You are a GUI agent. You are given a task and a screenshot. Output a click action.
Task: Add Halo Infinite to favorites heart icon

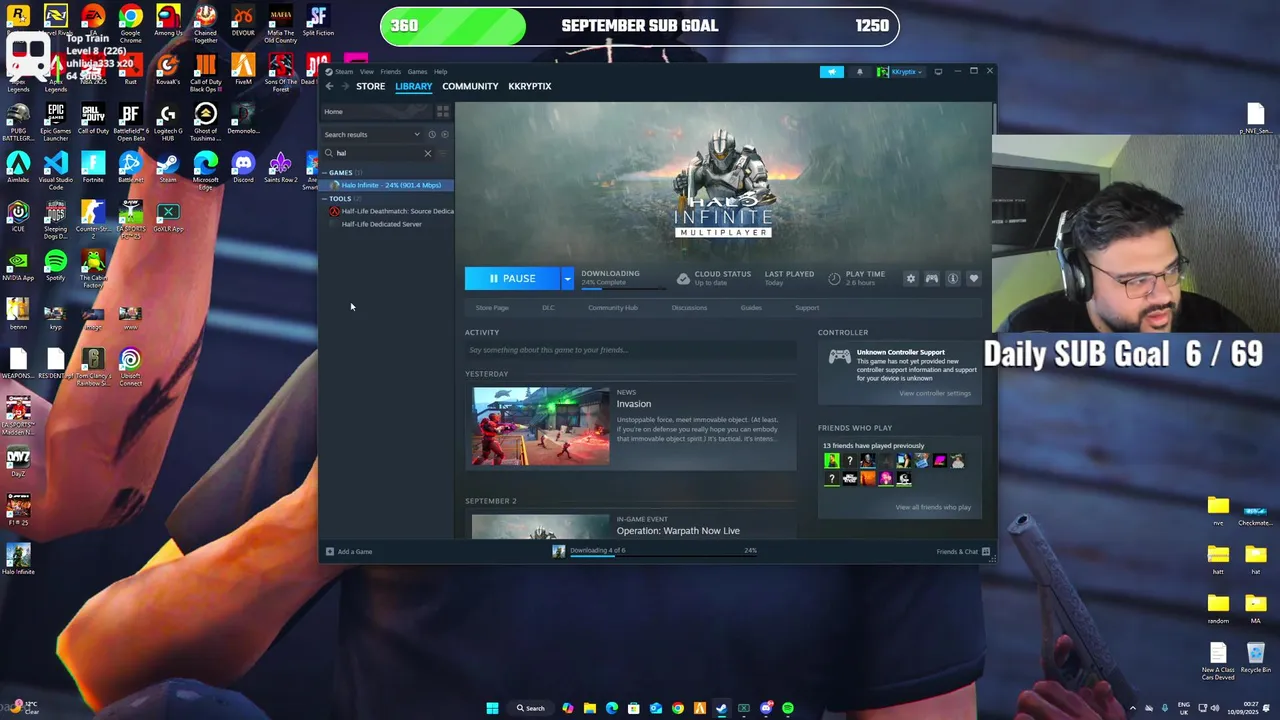coord(974,279)
